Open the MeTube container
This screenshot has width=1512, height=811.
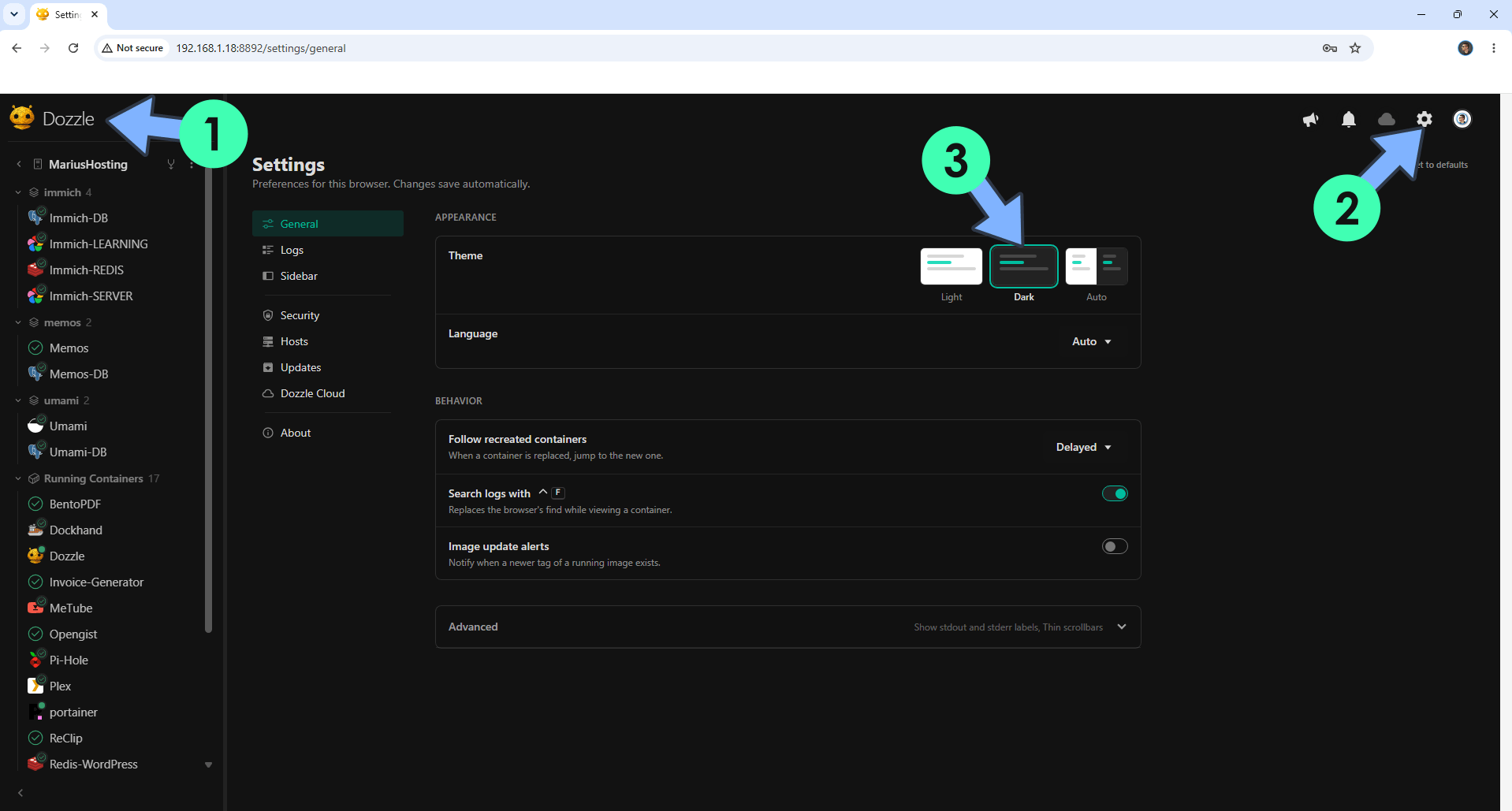[x=70, y=608]
